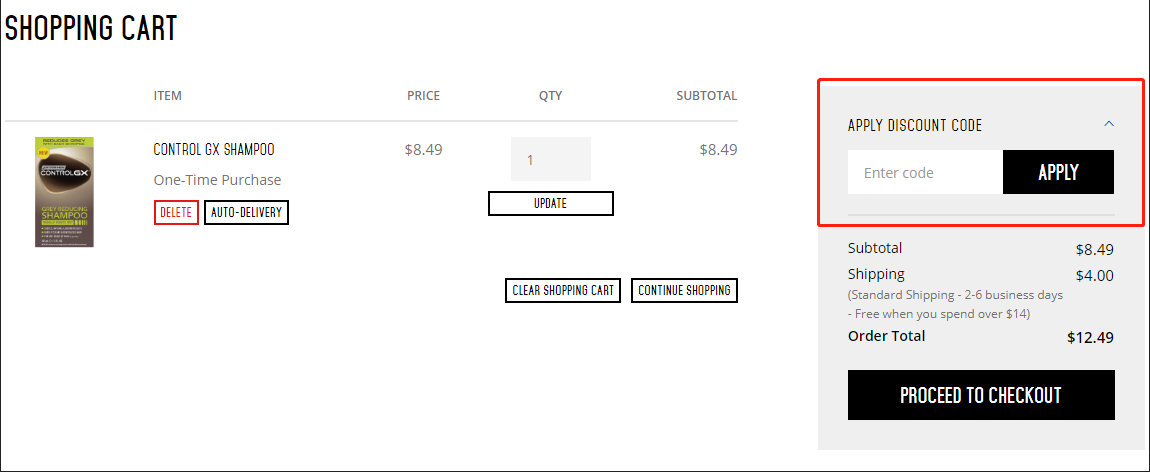Clear the shopping cart
The width and height of the screenshot is (1150, 472).
pyautogui.click(x=563, y=290)
